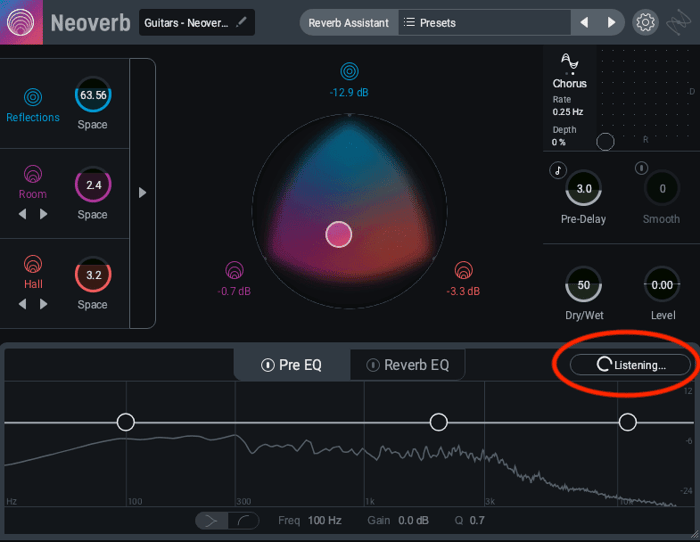
Task: Click the Listening... button
Action: coord(630,365)
